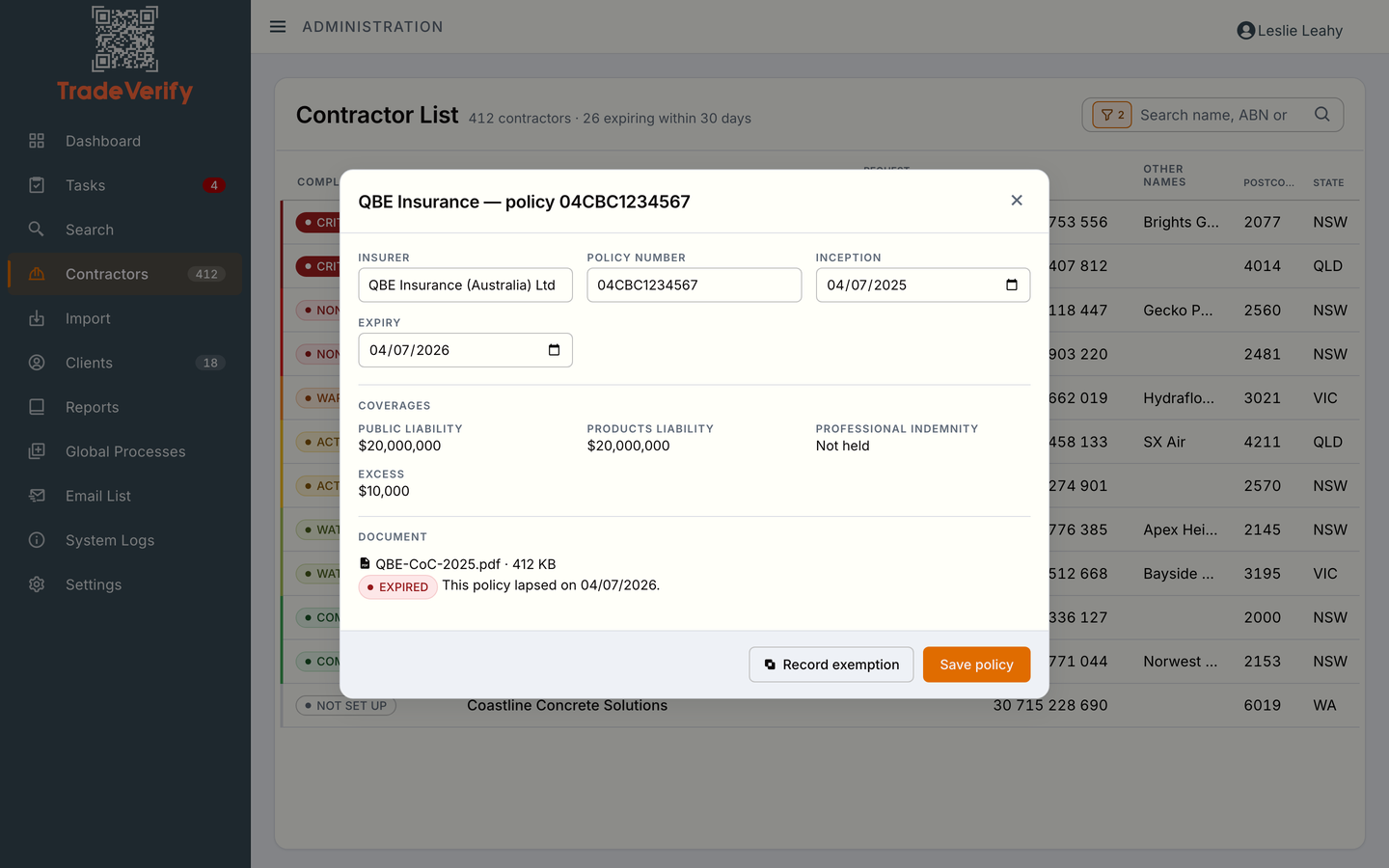
Task: Open the Dashboard menu item
Action: click(125, 141)
